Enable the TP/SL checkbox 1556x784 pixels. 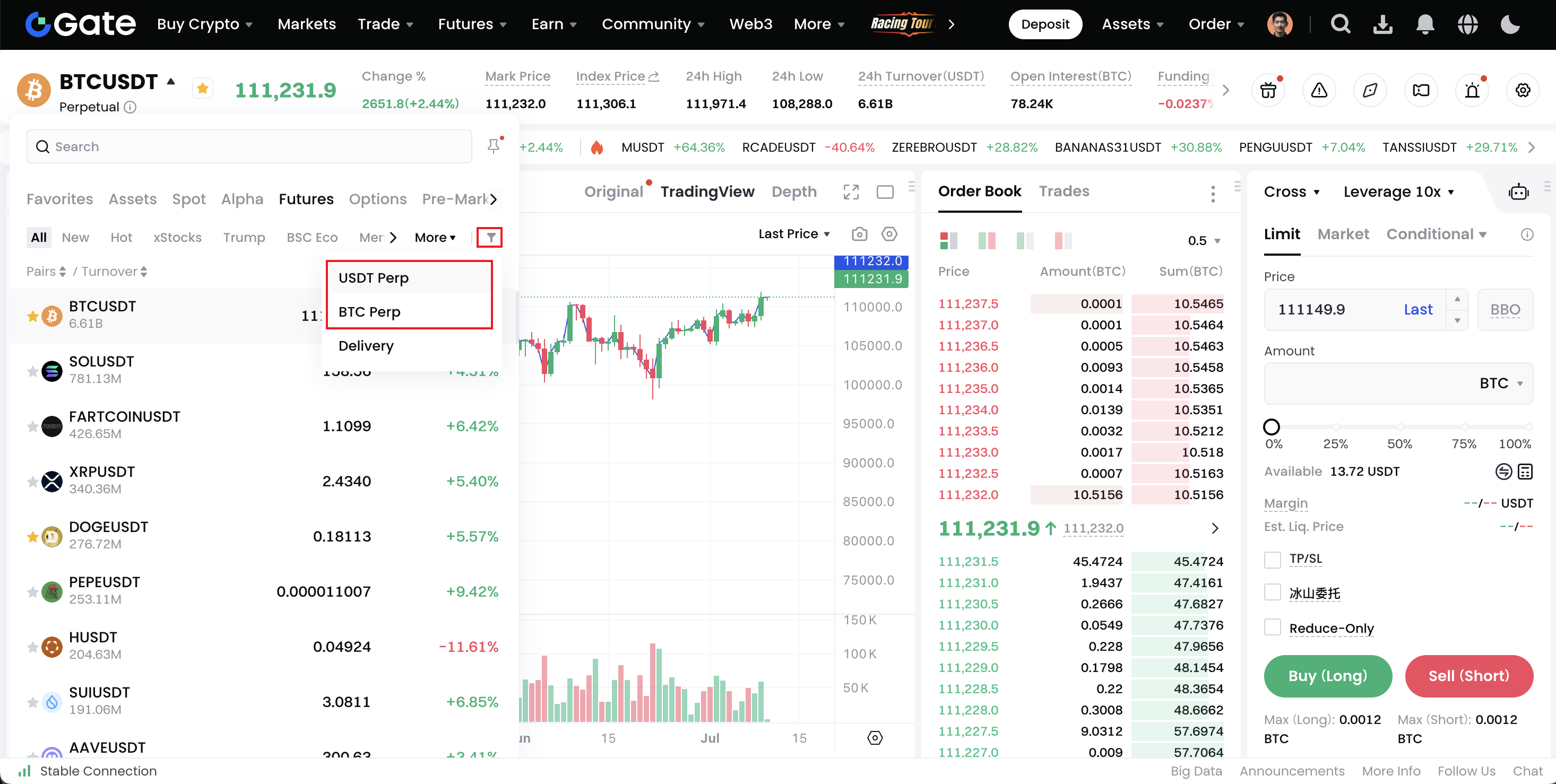pos(1272,560)
